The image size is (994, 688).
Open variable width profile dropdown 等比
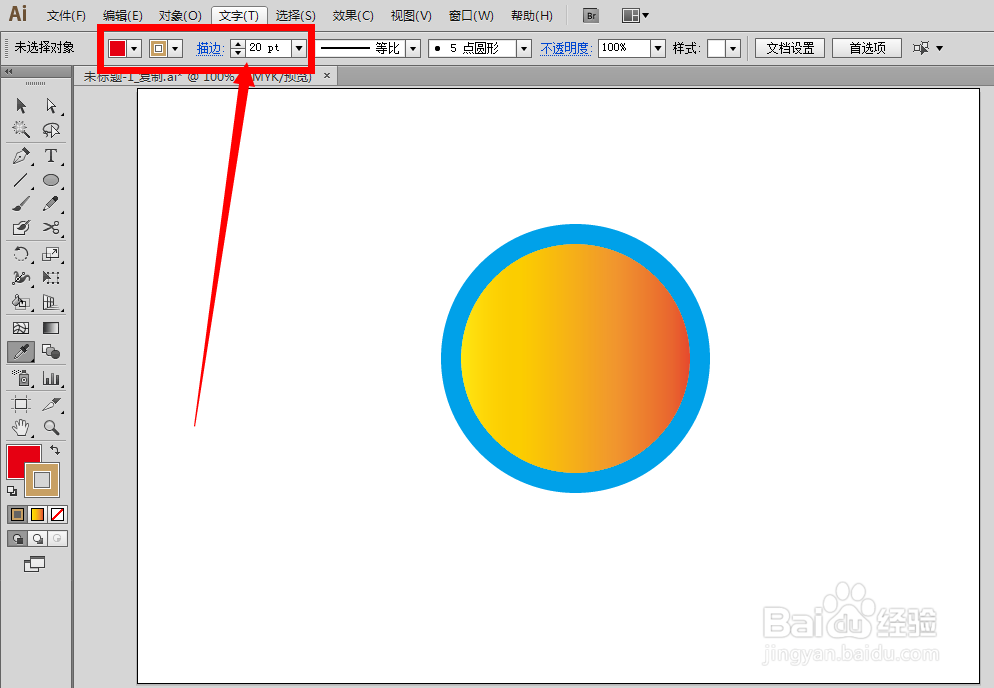(413, 48)
